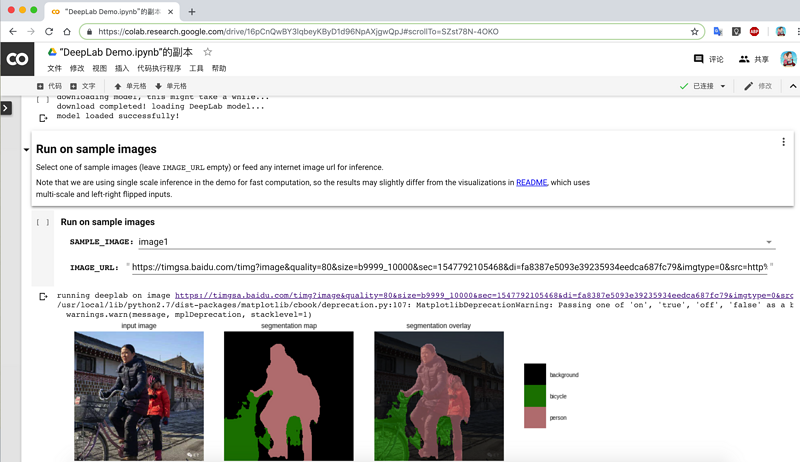Open the SAMPLE_IMAGE dropdown
The image size is (800, 462).
(x=457, y=242)
